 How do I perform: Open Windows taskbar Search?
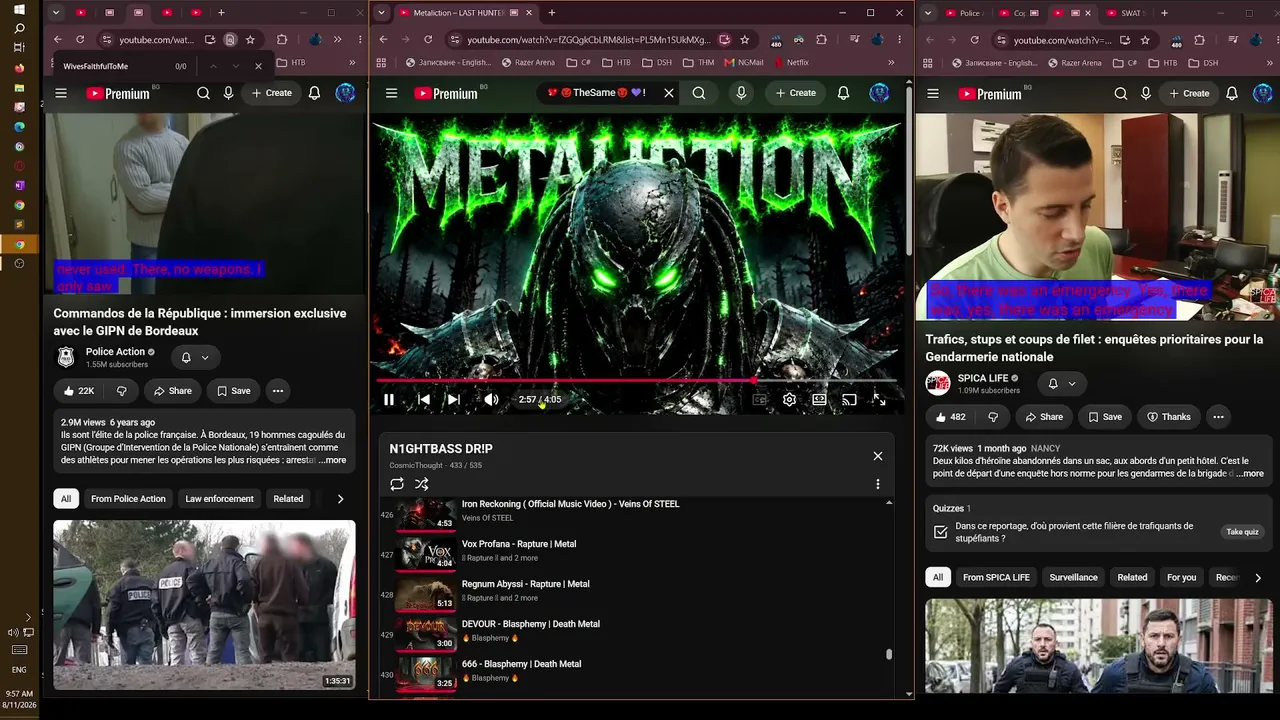[x=19, y=28]
